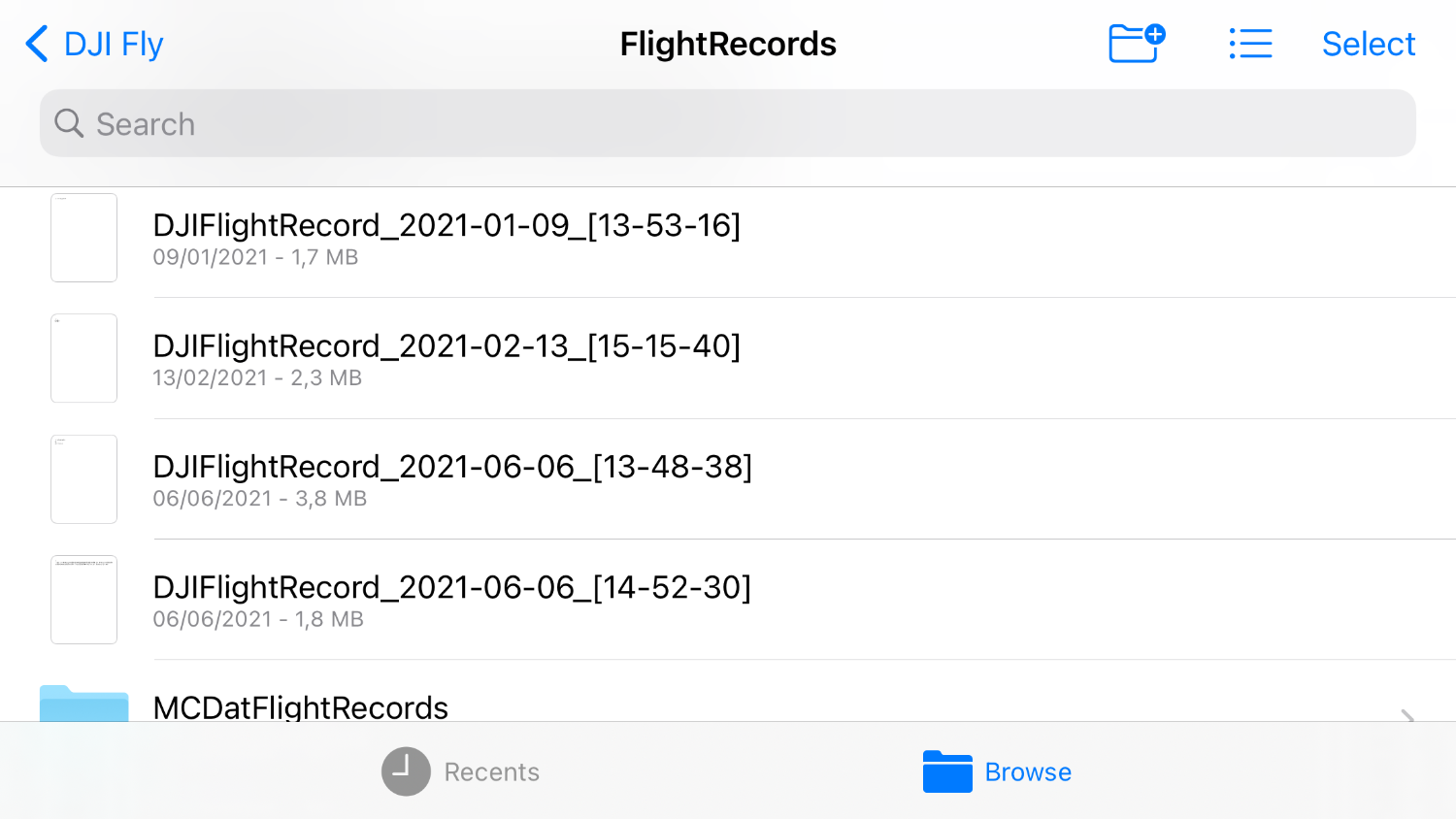This screenshot has height=819, width=1456.
Task: Tap the 2021-02-13 record file thumbnail
Action: [84, 358]
